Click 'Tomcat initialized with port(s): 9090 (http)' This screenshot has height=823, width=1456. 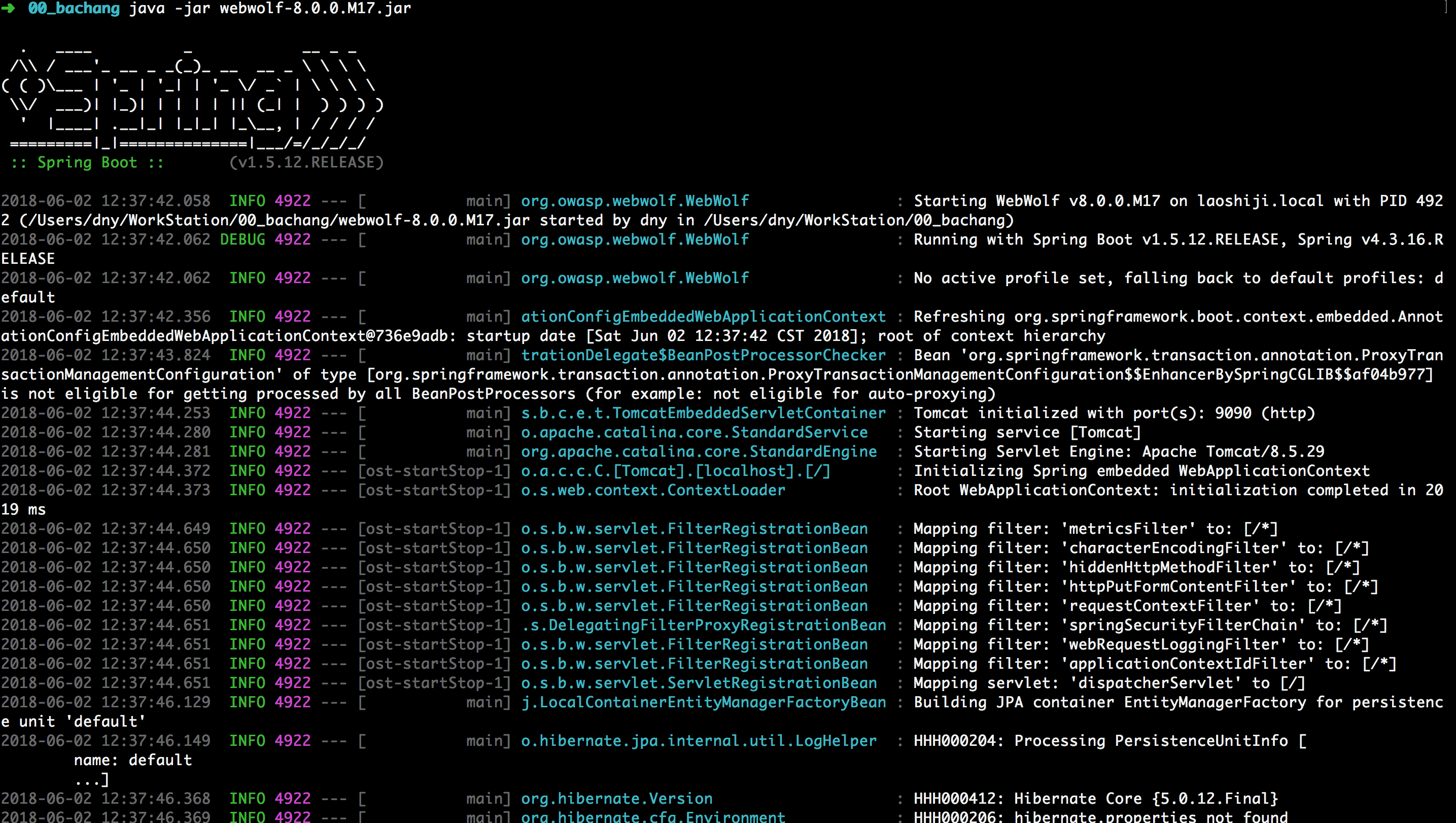click(x=1114, y=413)
